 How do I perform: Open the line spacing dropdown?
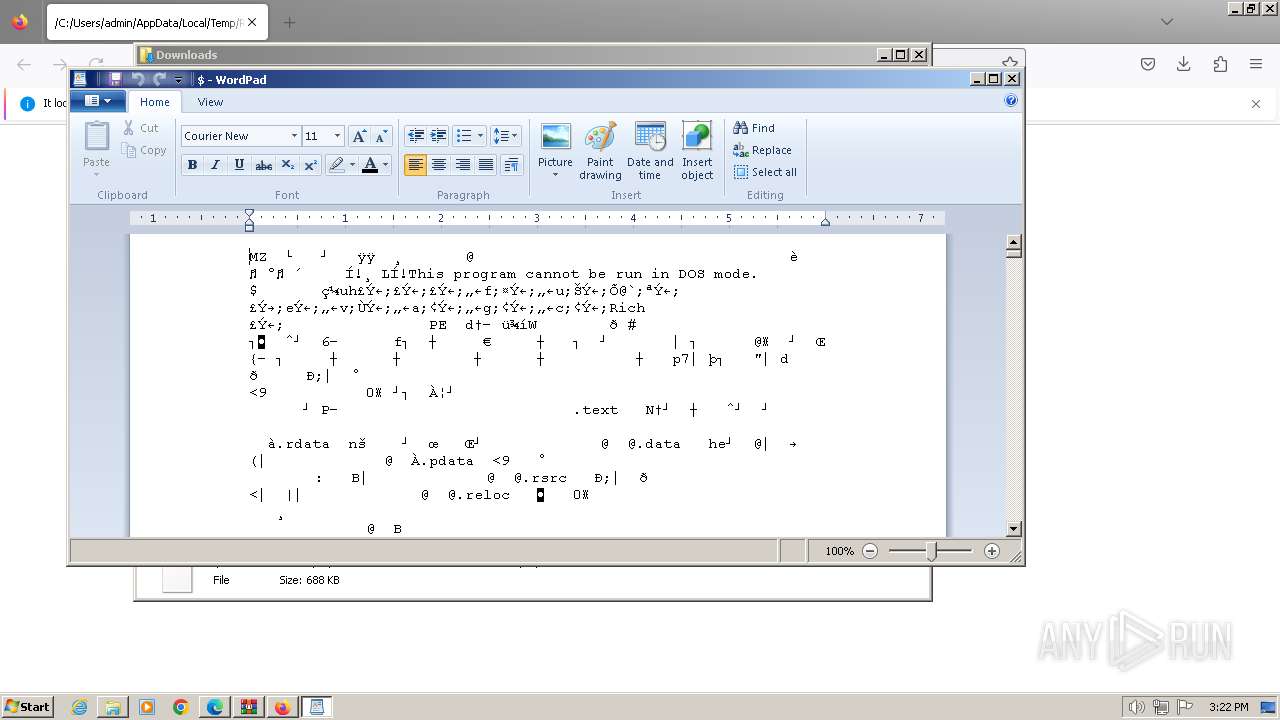505,136
